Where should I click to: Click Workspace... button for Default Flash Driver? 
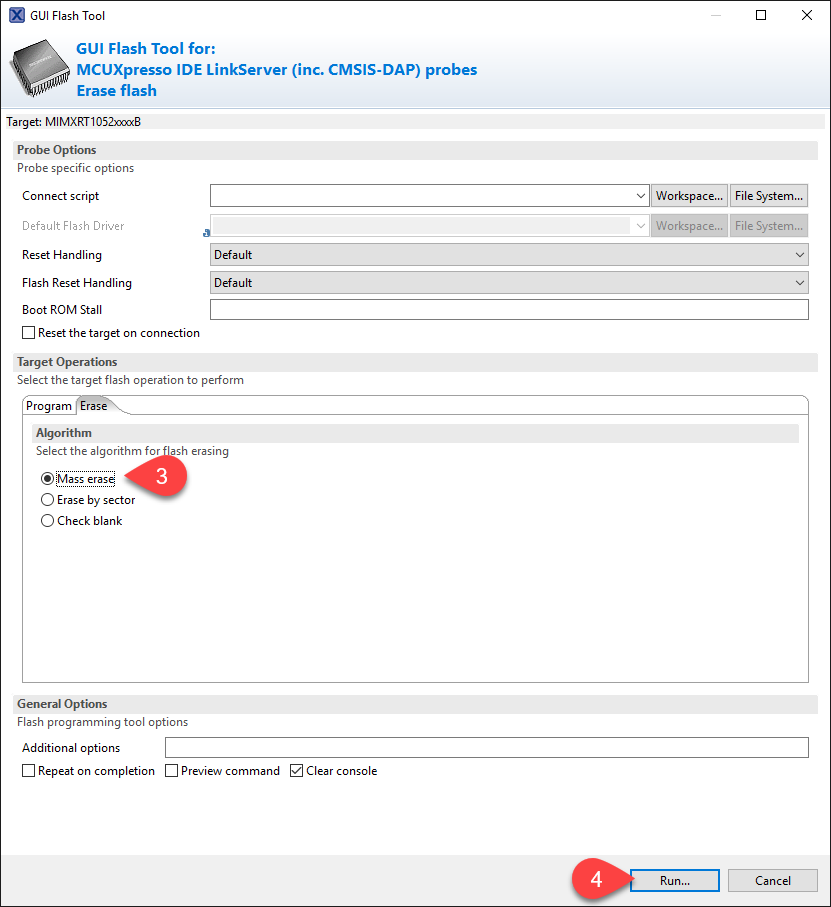coord(689,226)
